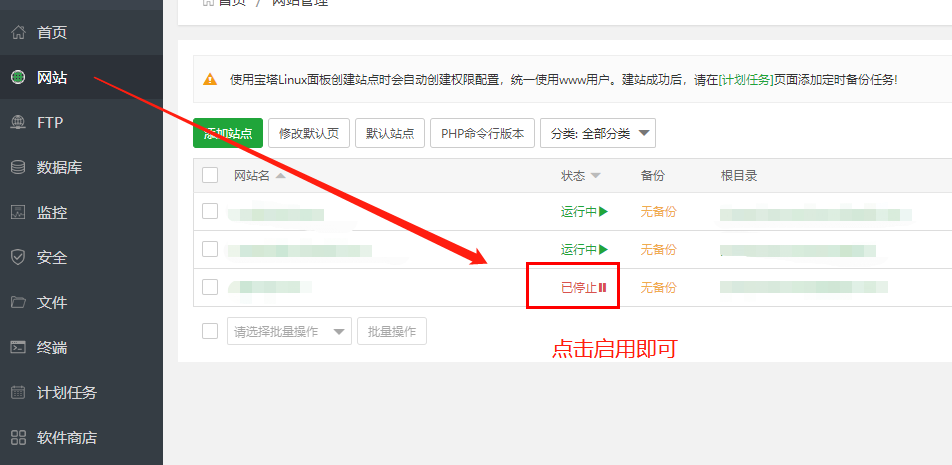952x465 pixels.
Task: Tick the checkbox of the first site row
Action: click(210, 211)
